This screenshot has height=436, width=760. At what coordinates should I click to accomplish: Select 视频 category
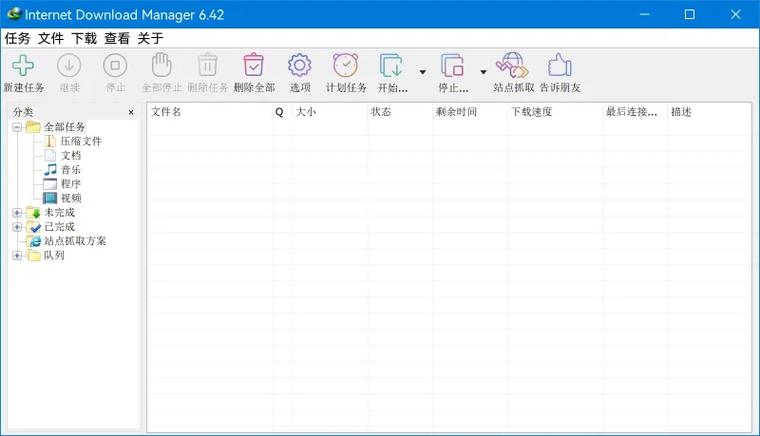pyautogui.click(x=63, y=198)
